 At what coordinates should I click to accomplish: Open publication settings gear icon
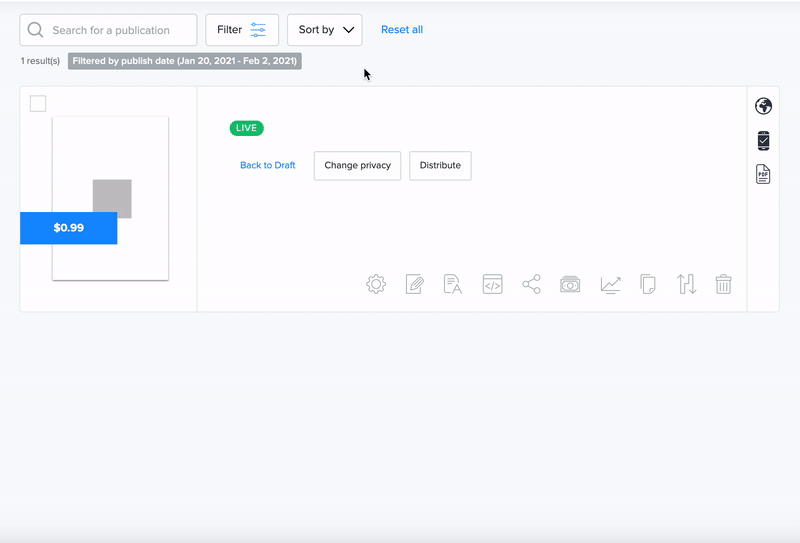376,284
